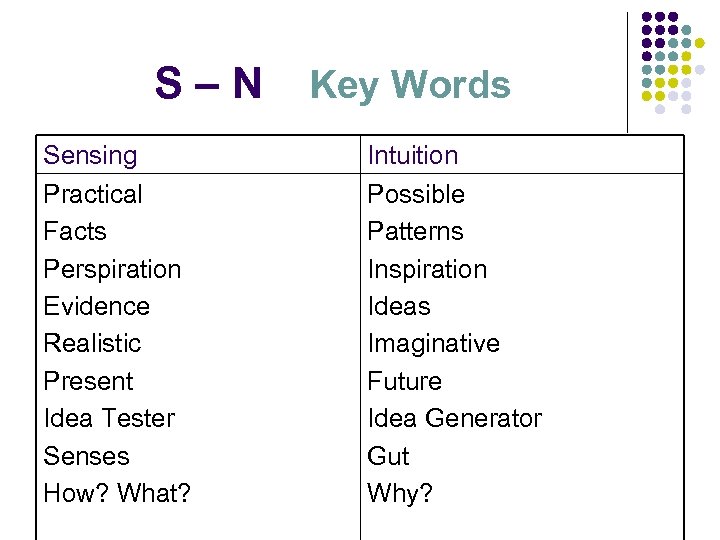Select the 'Intuition' column header

point(413,156)
